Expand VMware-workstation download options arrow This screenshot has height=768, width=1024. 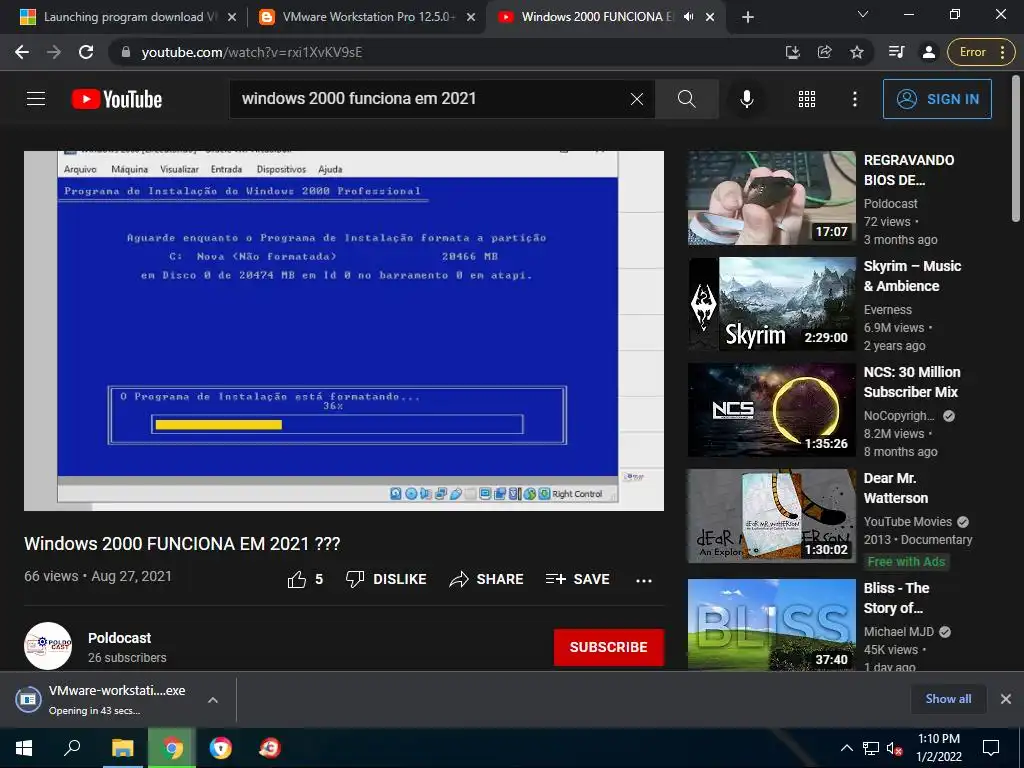tap(212, 700)
